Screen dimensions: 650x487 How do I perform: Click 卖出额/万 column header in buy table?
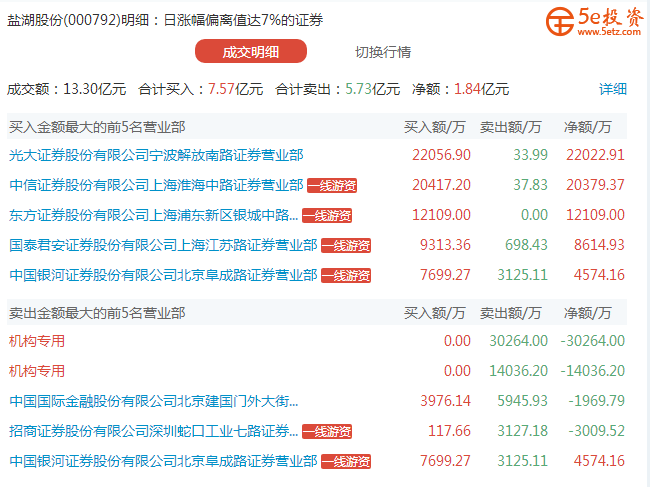pyautogui.click(x=511, y=127)
